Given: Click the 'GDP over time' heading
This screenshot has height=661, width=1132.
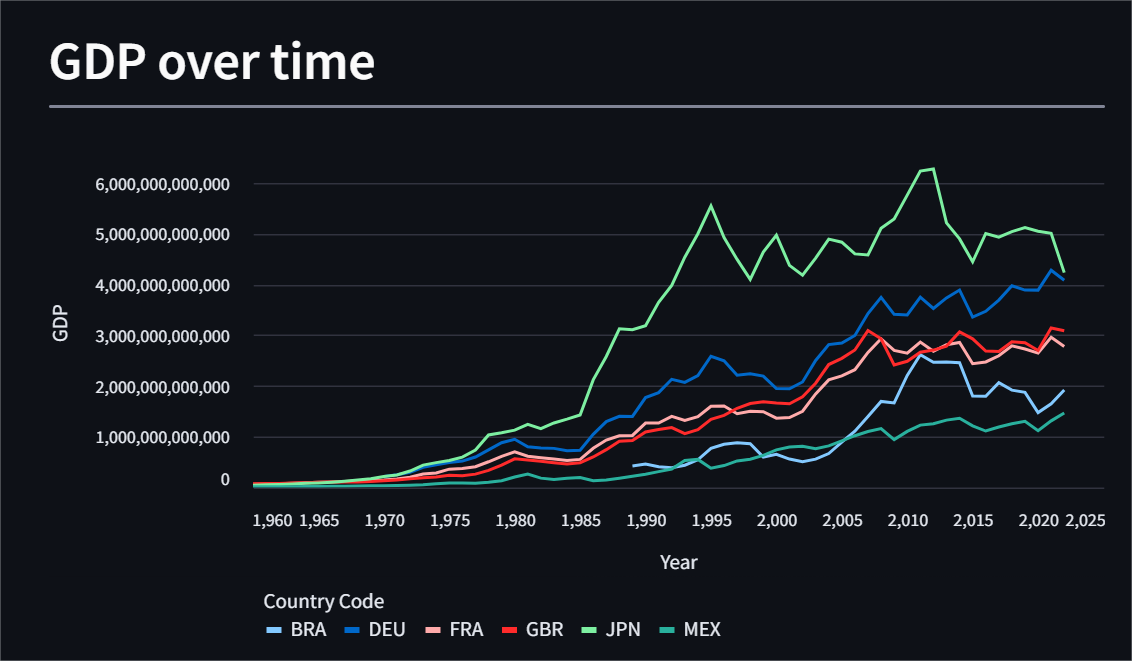Looking at the screenshot, I should [x=212, y=61].
